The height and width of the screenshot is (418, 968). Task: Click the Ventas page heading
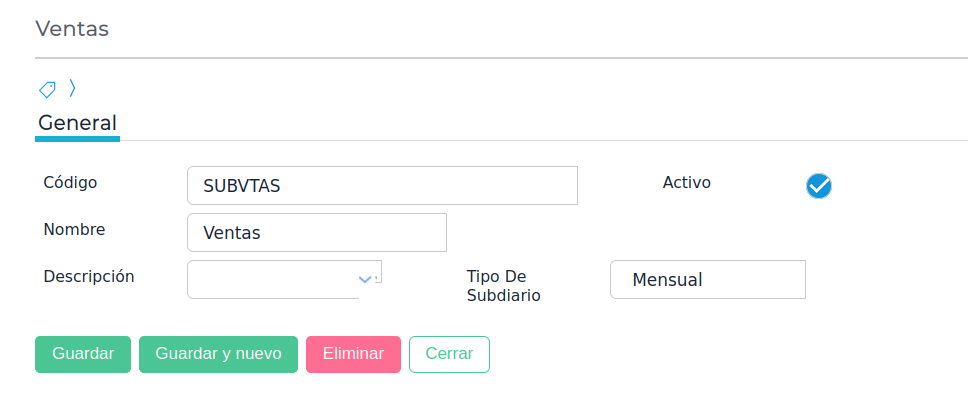[x=72, y=29]
